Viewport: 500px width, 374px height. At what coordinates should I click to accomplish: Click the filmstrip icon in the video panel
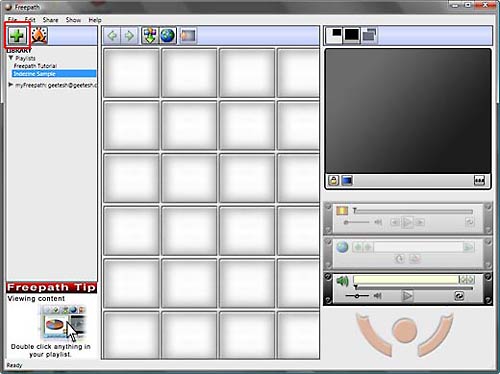tap(342, 211)
